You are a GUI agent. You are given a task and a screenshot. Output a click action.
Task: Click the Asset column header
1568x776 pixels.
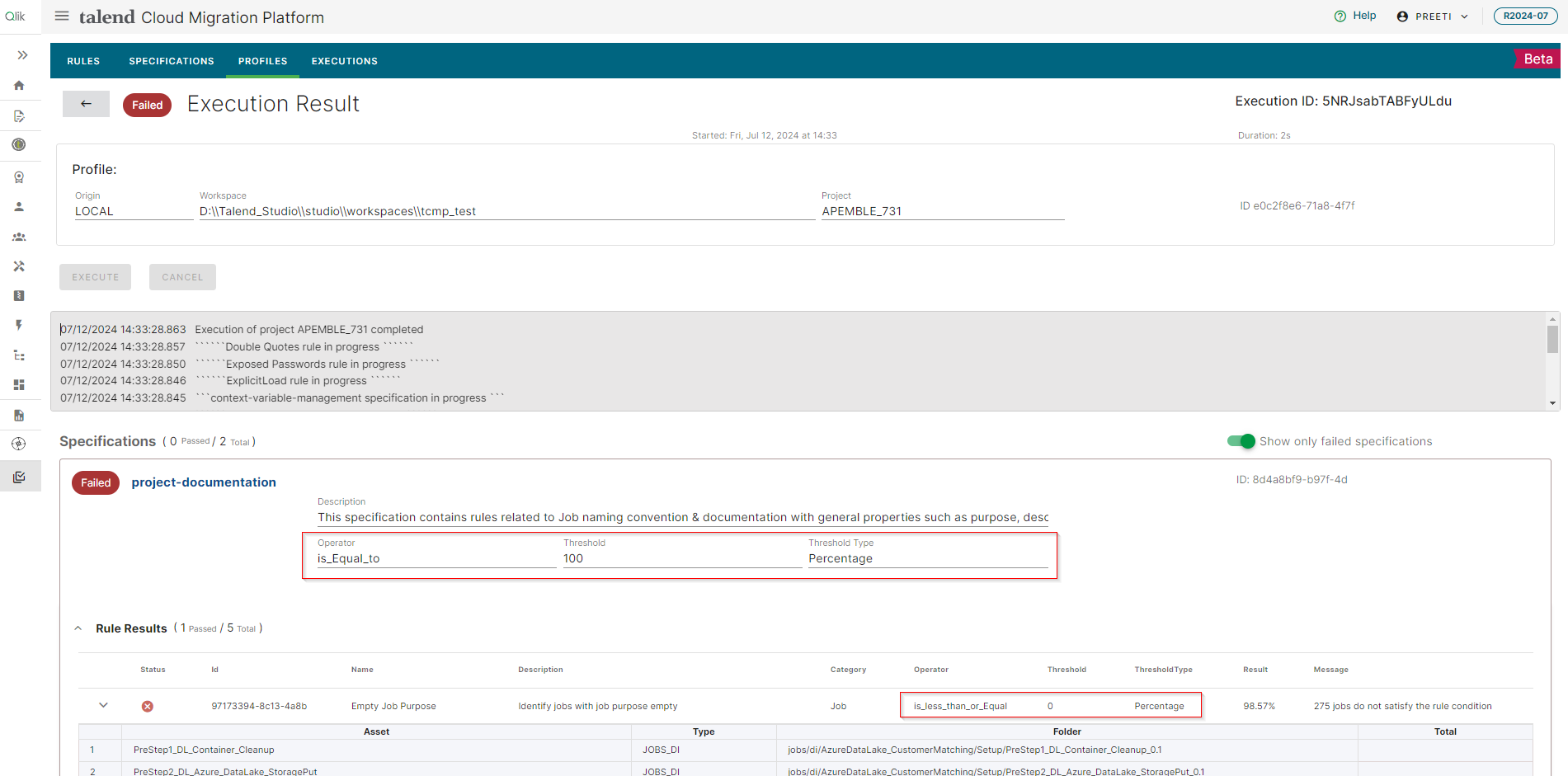[x=376, y=731]
